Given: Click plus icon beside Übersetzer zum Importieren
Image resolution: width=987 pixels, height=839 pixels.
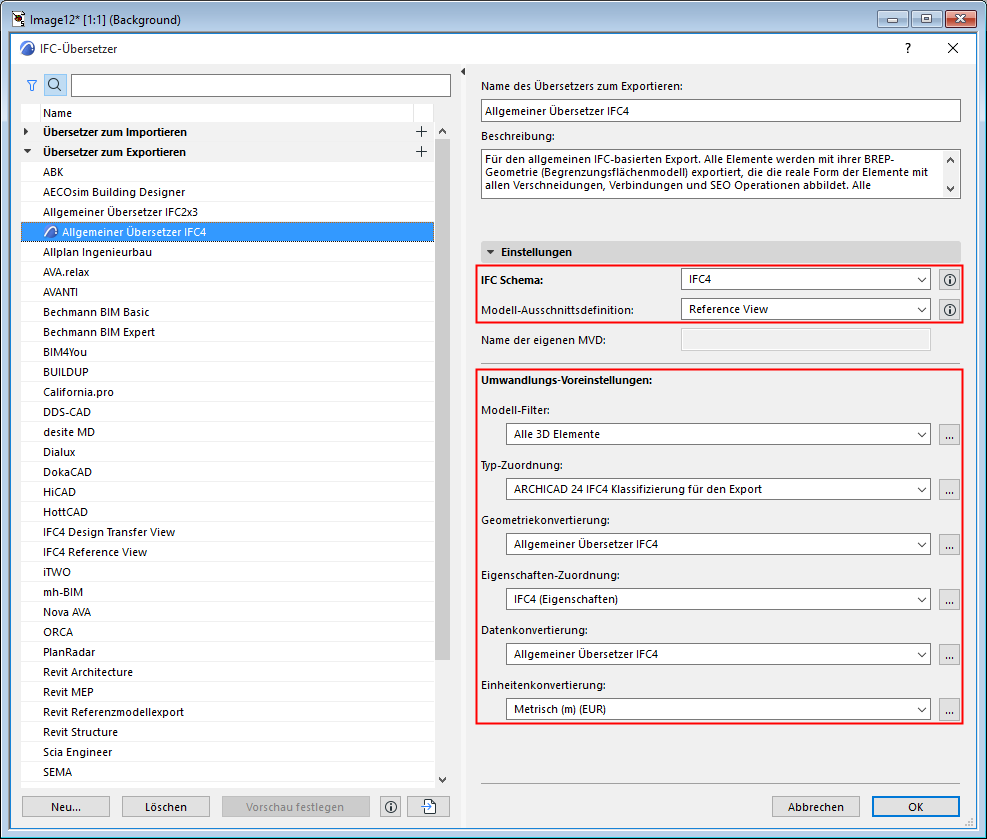Looking at the screenshot, I should coord(421,132).
